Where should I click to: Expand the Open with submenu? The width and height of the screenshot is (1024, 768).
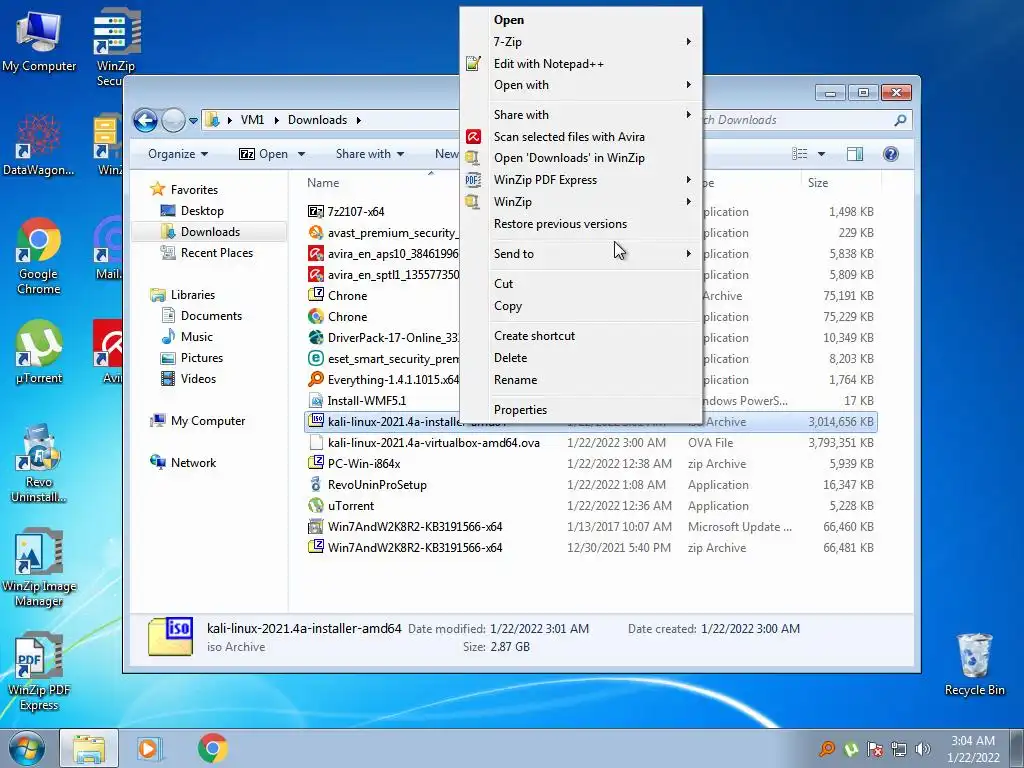[x=581, y=85]
